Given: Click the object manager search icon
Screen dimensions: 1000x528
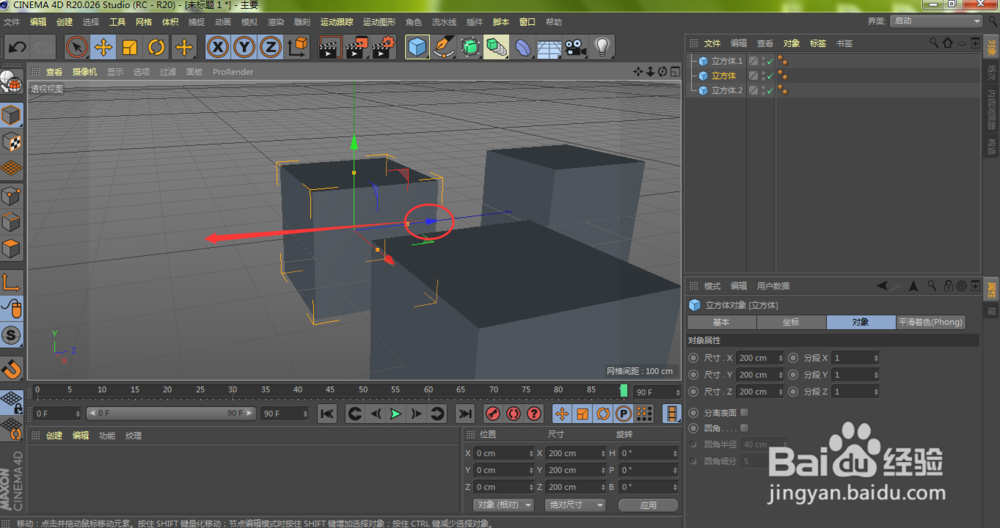Looking at the screenshot, I should click(934, 43).
